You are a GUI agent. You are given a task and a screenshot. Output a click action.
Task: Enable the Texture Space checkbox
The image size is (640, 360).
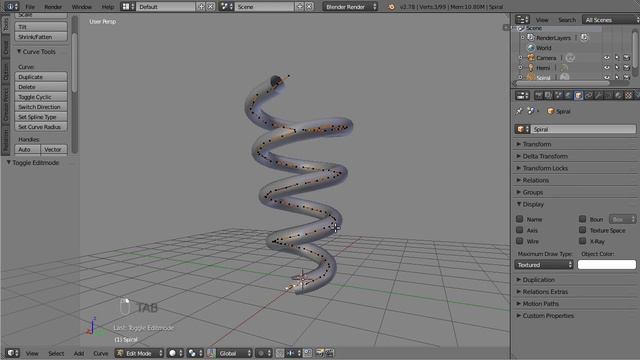click(582, 230)
